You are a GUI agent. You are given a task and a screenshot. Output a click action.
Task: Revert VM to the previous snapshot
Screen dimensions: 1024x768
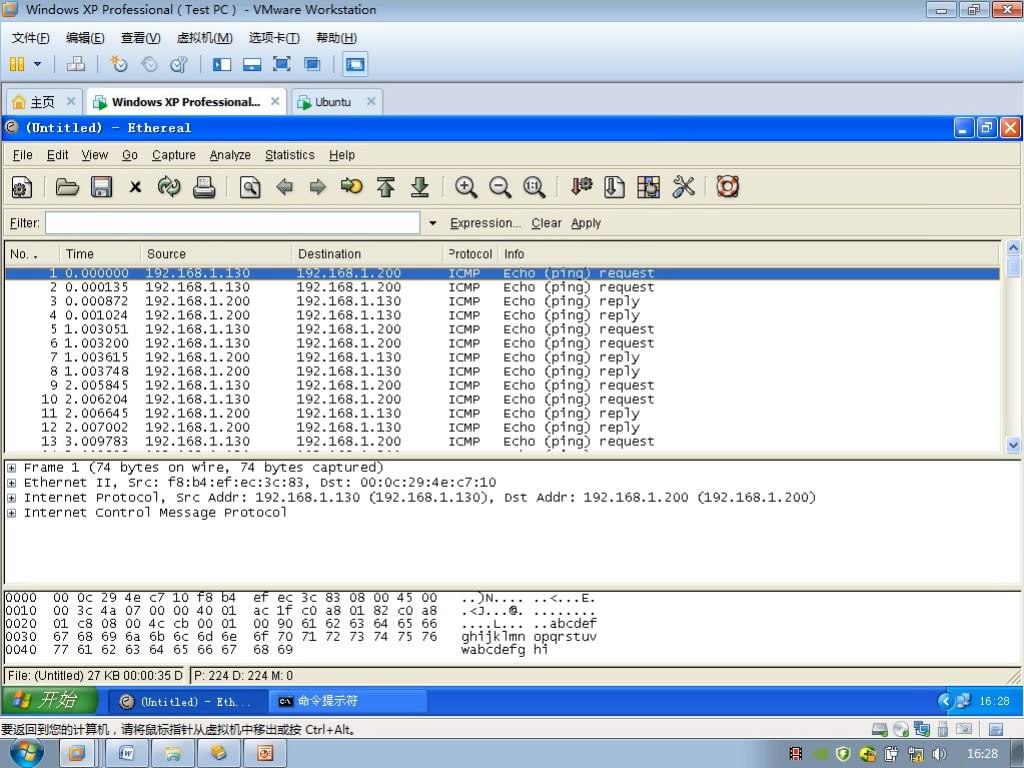[150, 64]
